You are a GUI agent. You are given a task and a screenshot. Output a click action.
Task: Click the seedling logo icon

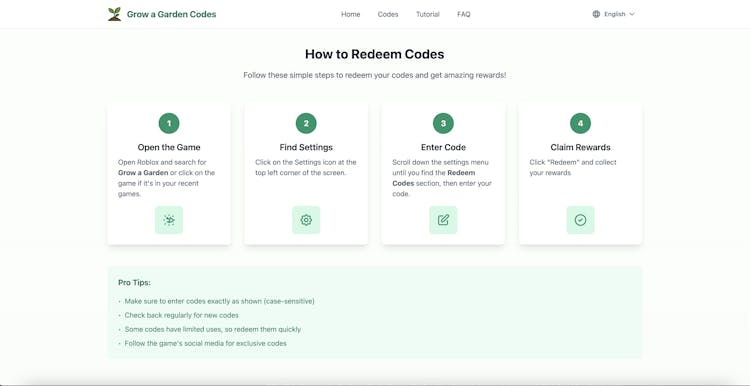(114, 14)
